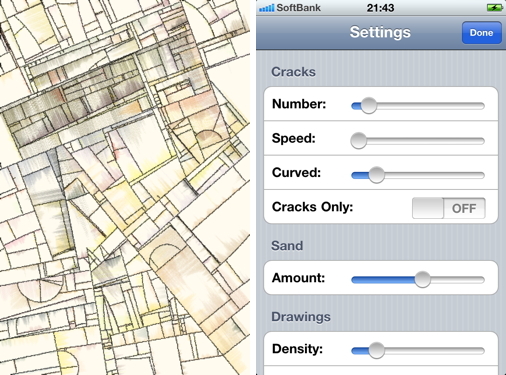Tap the Drawings section header
This screenshot has width=506, height=375.
pyautogui.click(x=301, y=317)
